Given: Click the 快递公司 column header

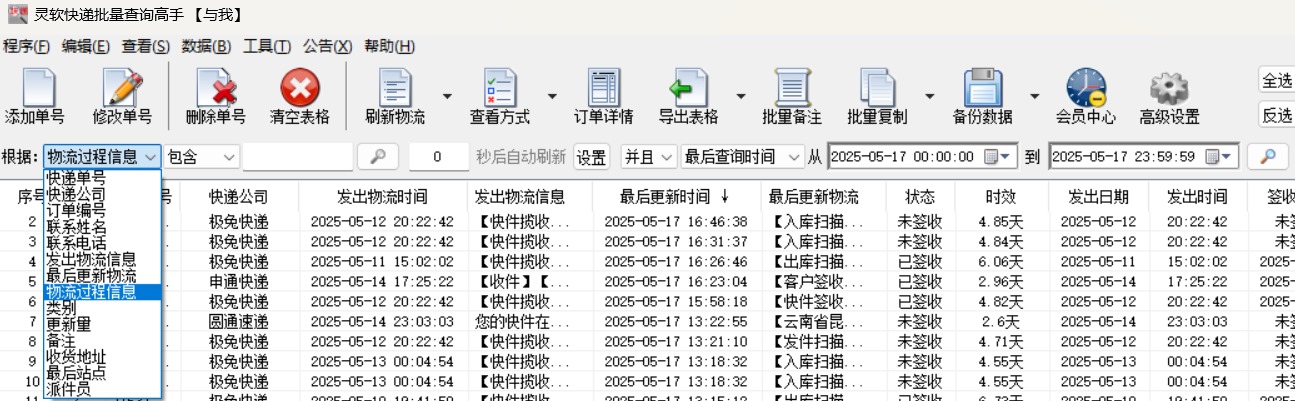Looking at the screenshot, I should (x=238, y=196).
